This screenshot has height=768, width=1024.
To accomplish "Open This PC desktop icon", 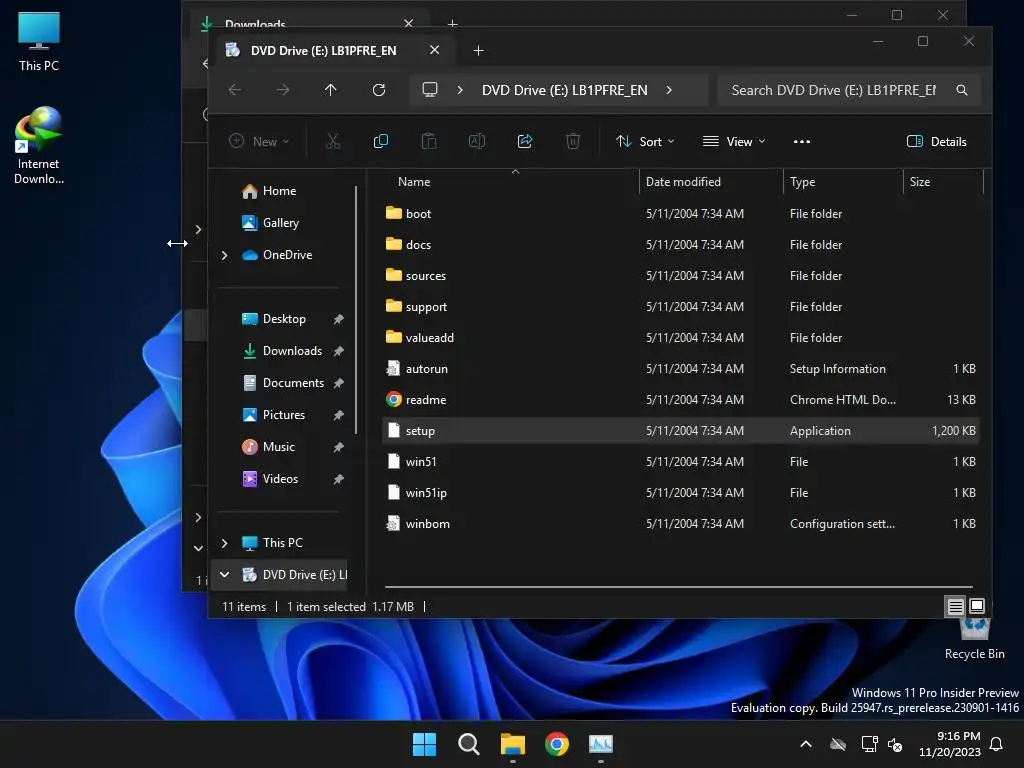I will pyautogui.click(x=39, y=42).
